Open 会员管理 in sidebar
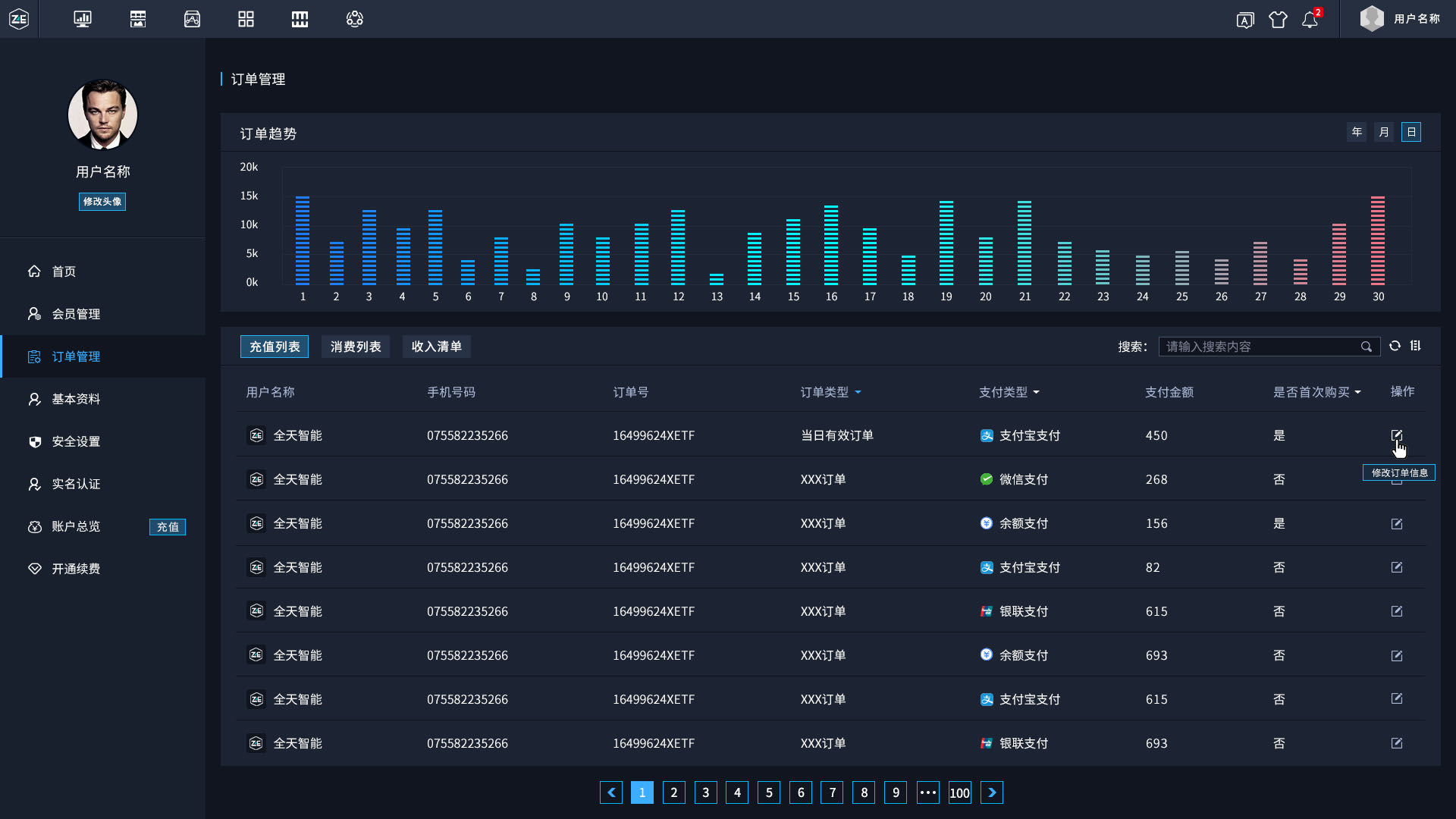 point(103,314)
